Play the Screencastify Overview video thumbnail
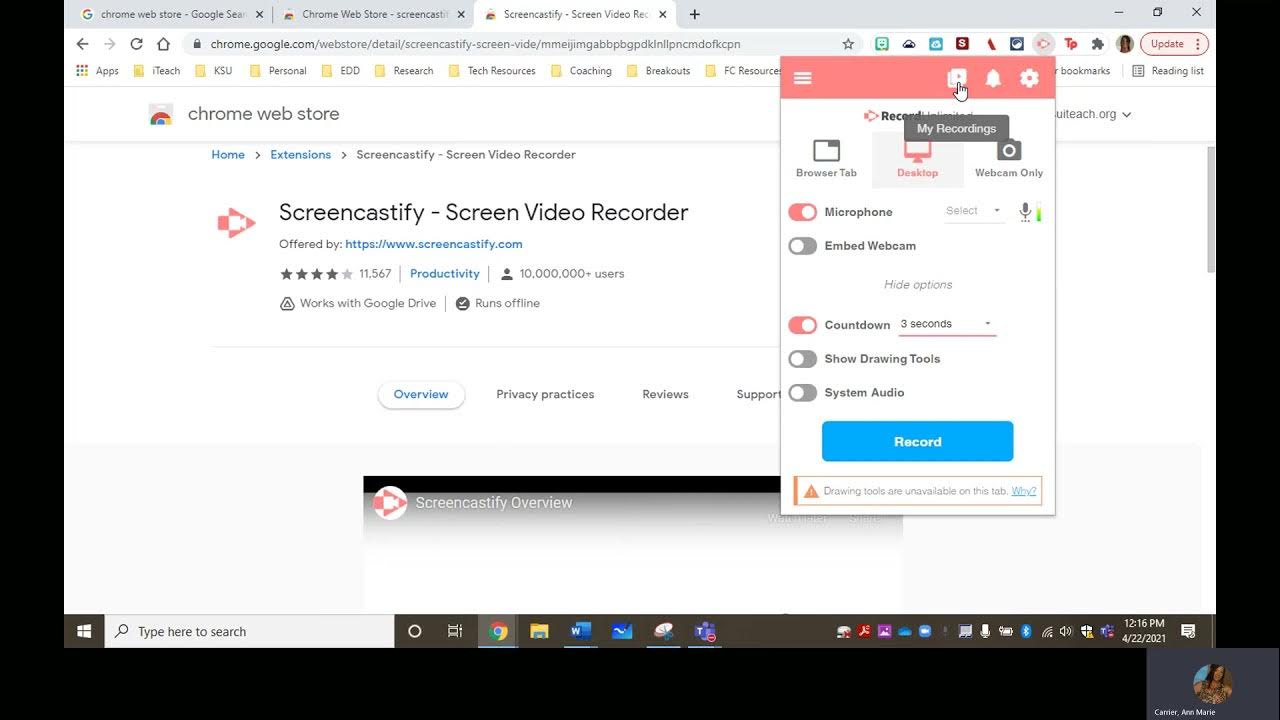Image resolution: width=1280 pixels, height=720 pixels. point(632,545)
